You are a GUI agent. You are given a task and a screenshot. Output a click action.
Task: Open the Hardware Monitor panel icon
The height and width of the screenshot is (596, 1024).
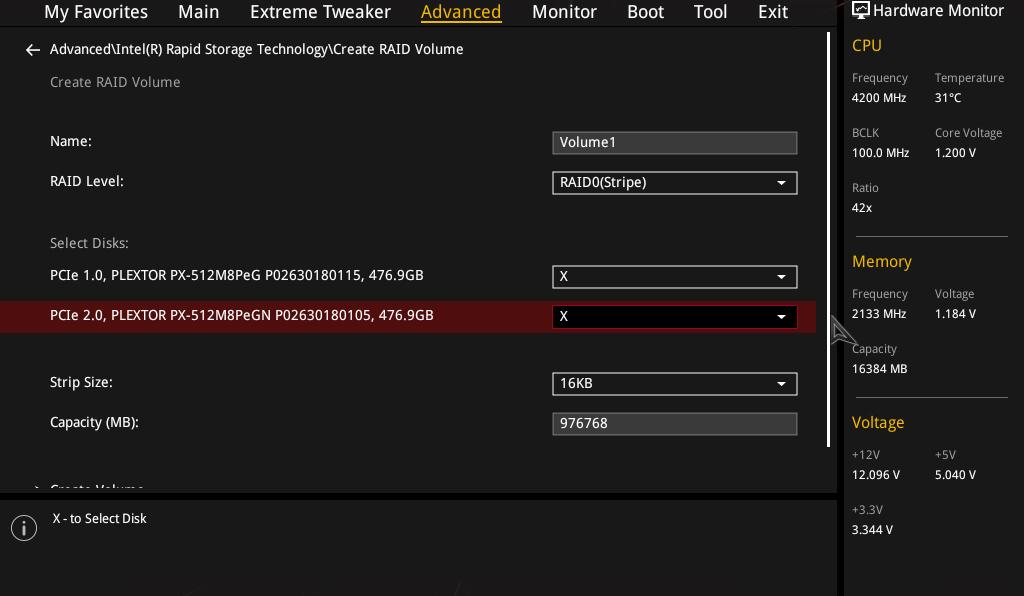tap(861, 10)
